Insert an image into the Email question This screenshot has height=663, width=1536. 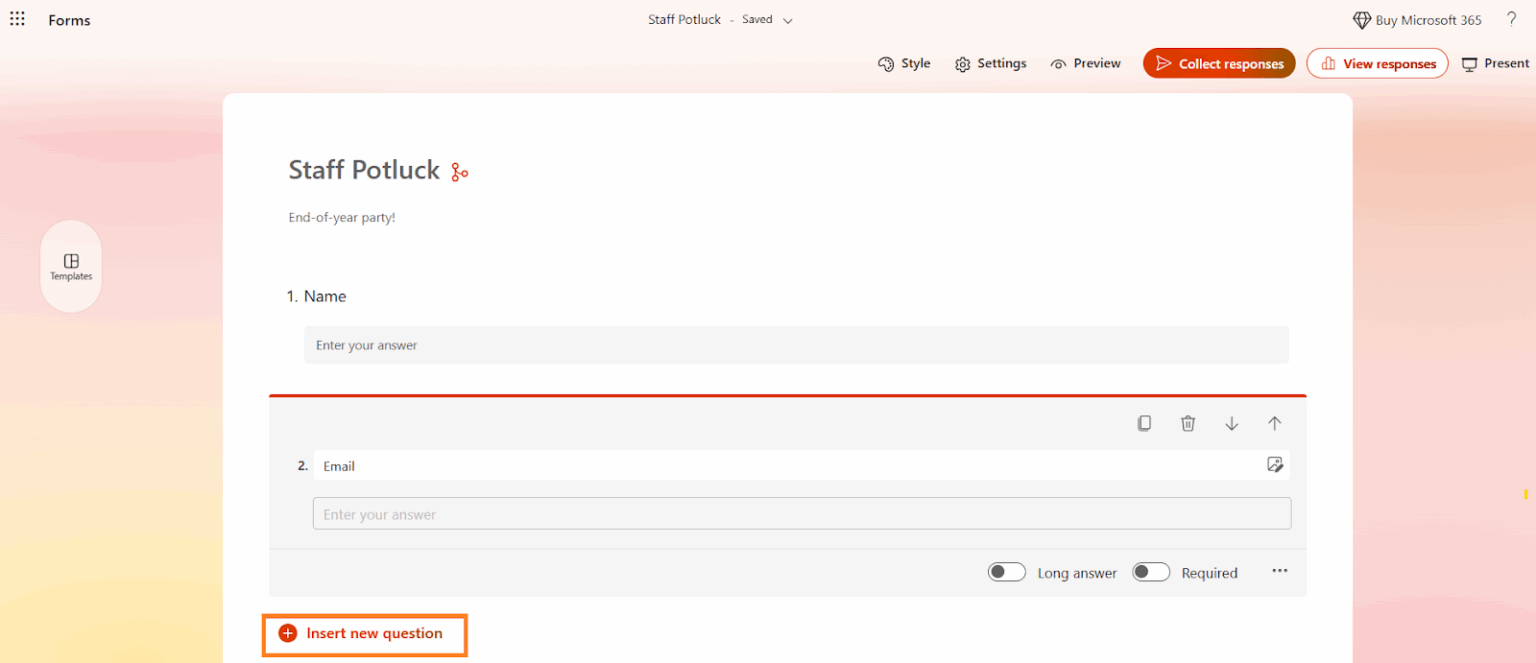1275,465
